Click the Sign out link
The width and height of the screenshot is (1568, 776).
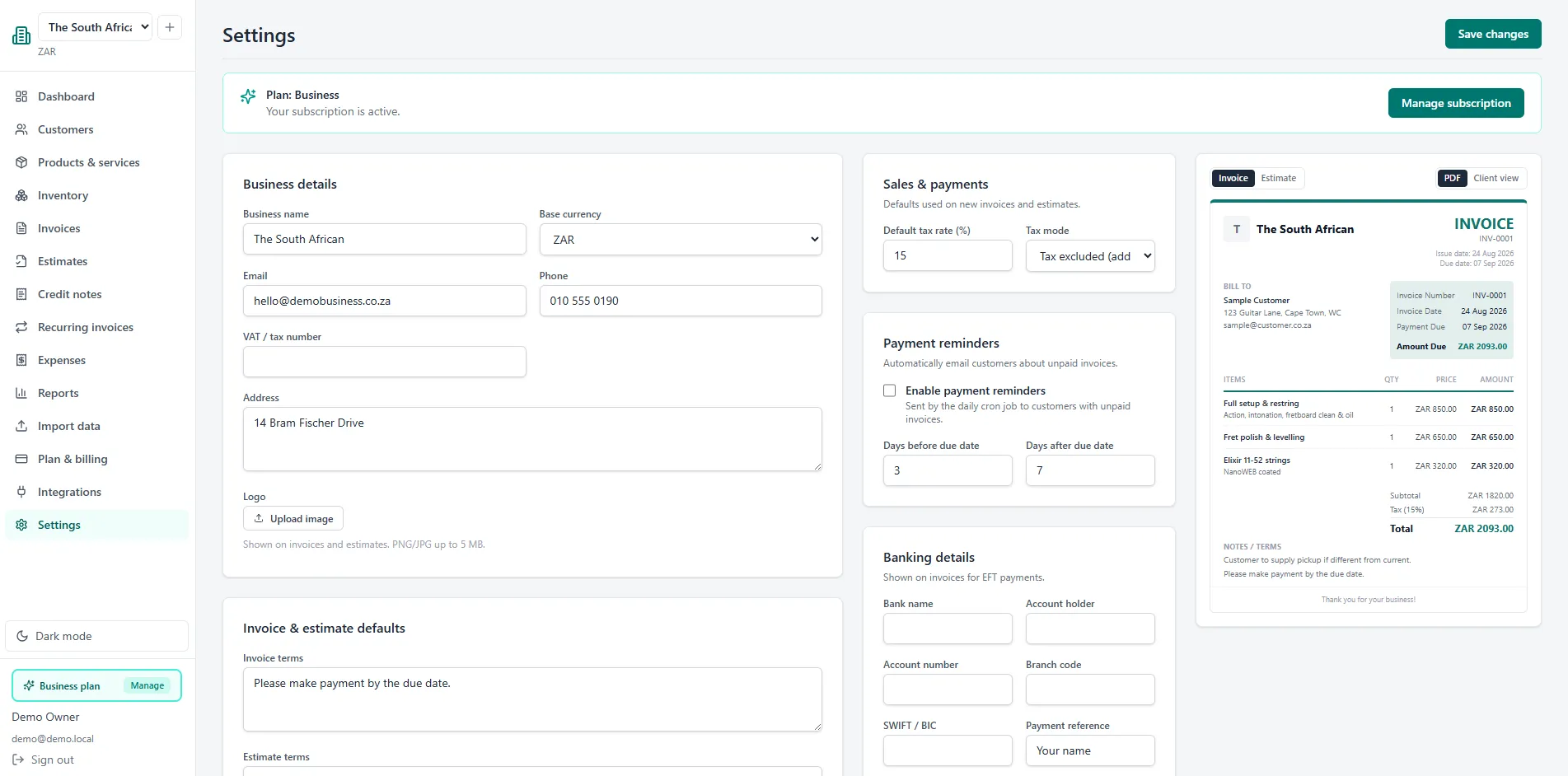click(43, 760)
